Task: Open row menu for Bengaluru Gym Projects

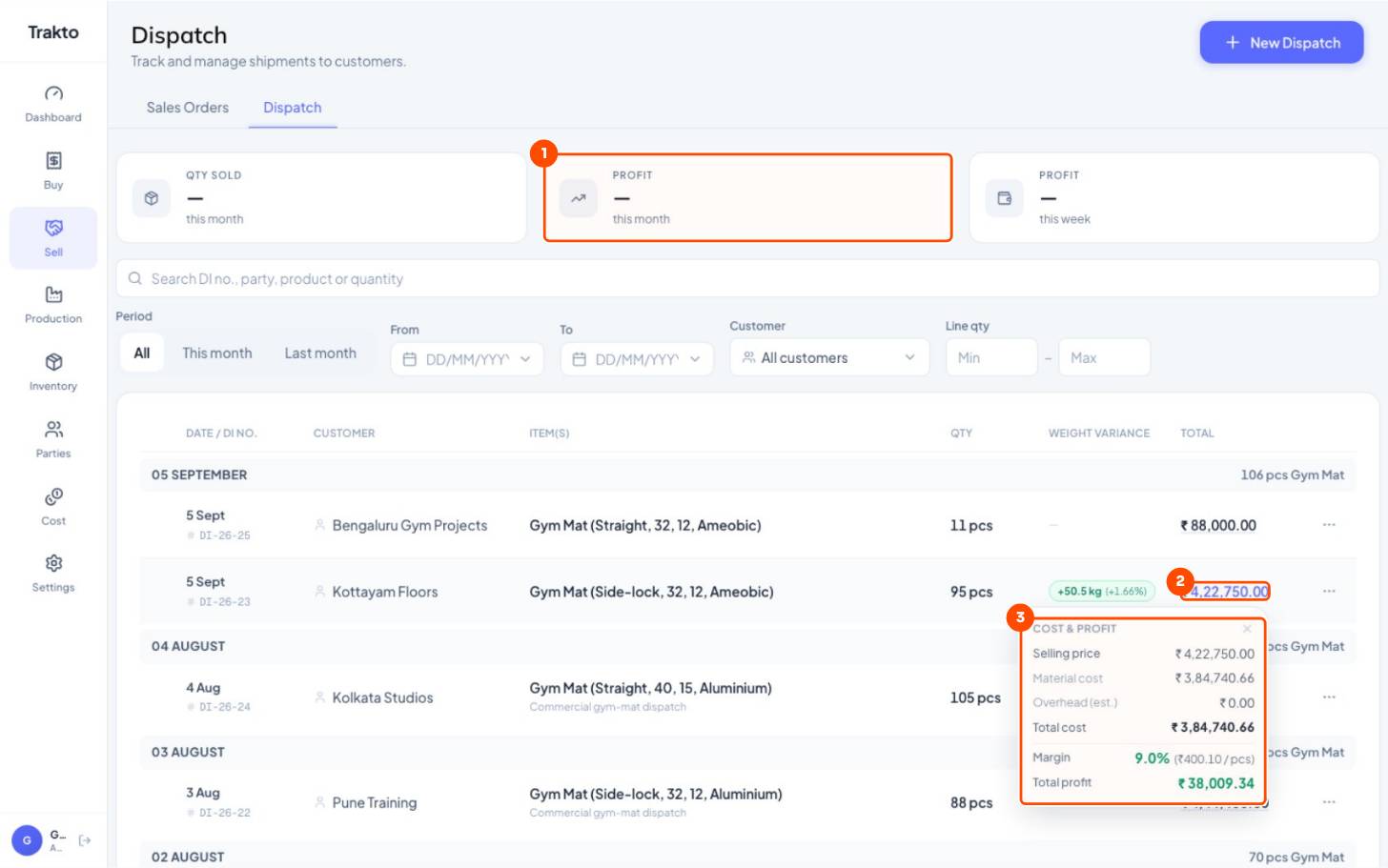Action: coord(1329,525)
